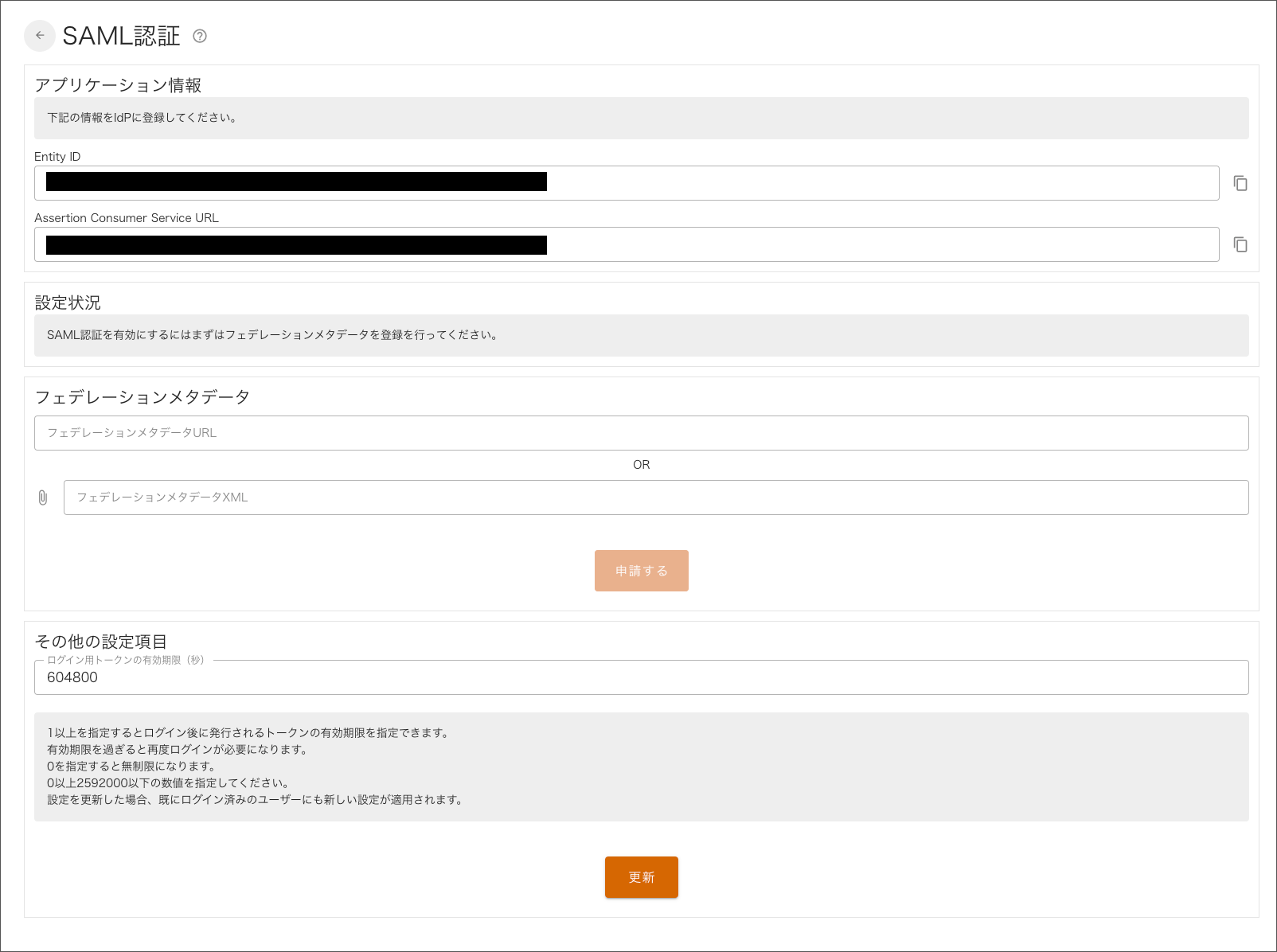The height and width of the screenshot is (952, 1277).
Task: Open the help icon next to SAML認証
Action: point(200,37)
